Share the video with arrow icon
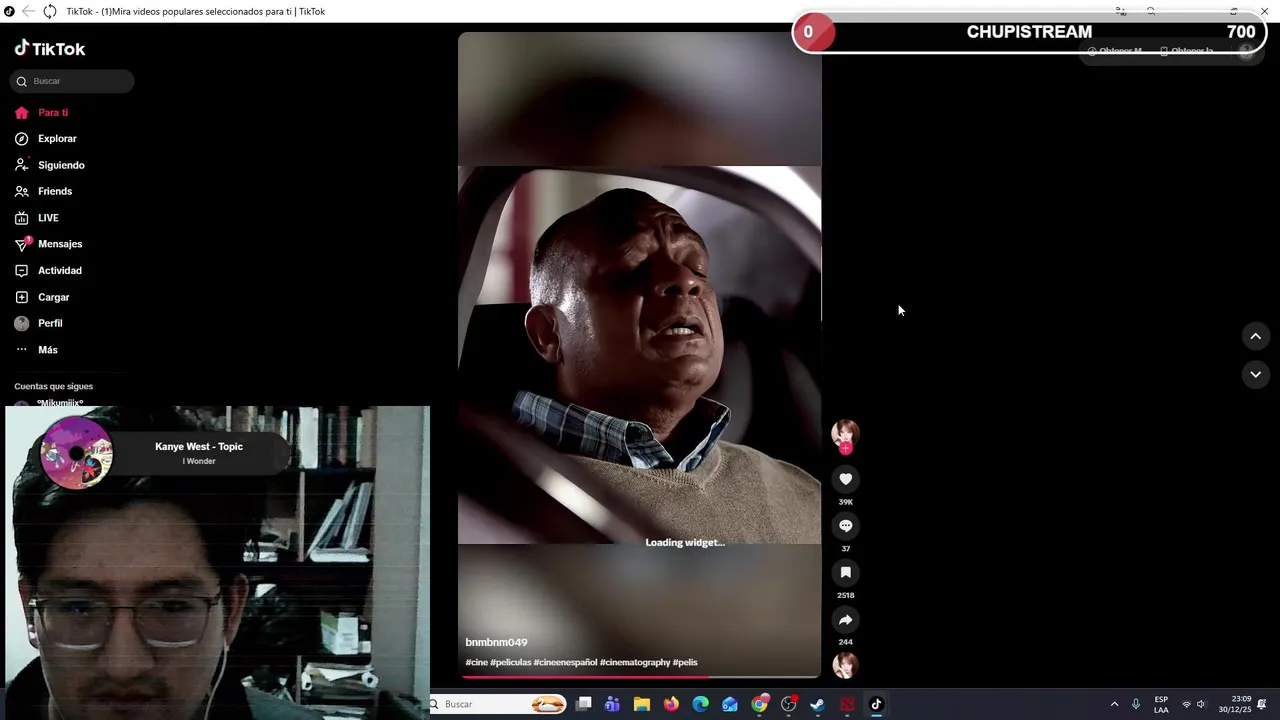Screen dimensions: 1280x720 tap(845, 619)
